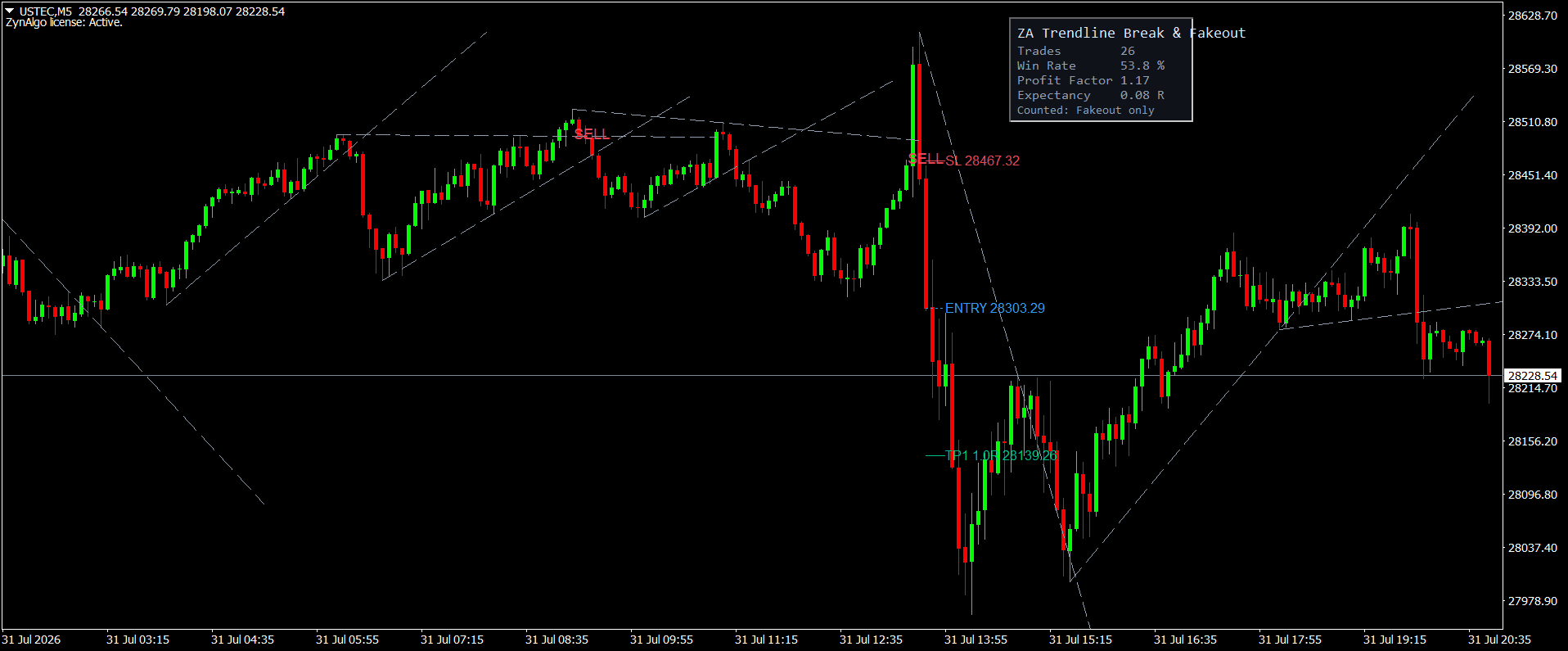This screenshot has height=651, width=1568.
Task: Click the SELL signal label beside SL 28467.32
Action: 926,159
